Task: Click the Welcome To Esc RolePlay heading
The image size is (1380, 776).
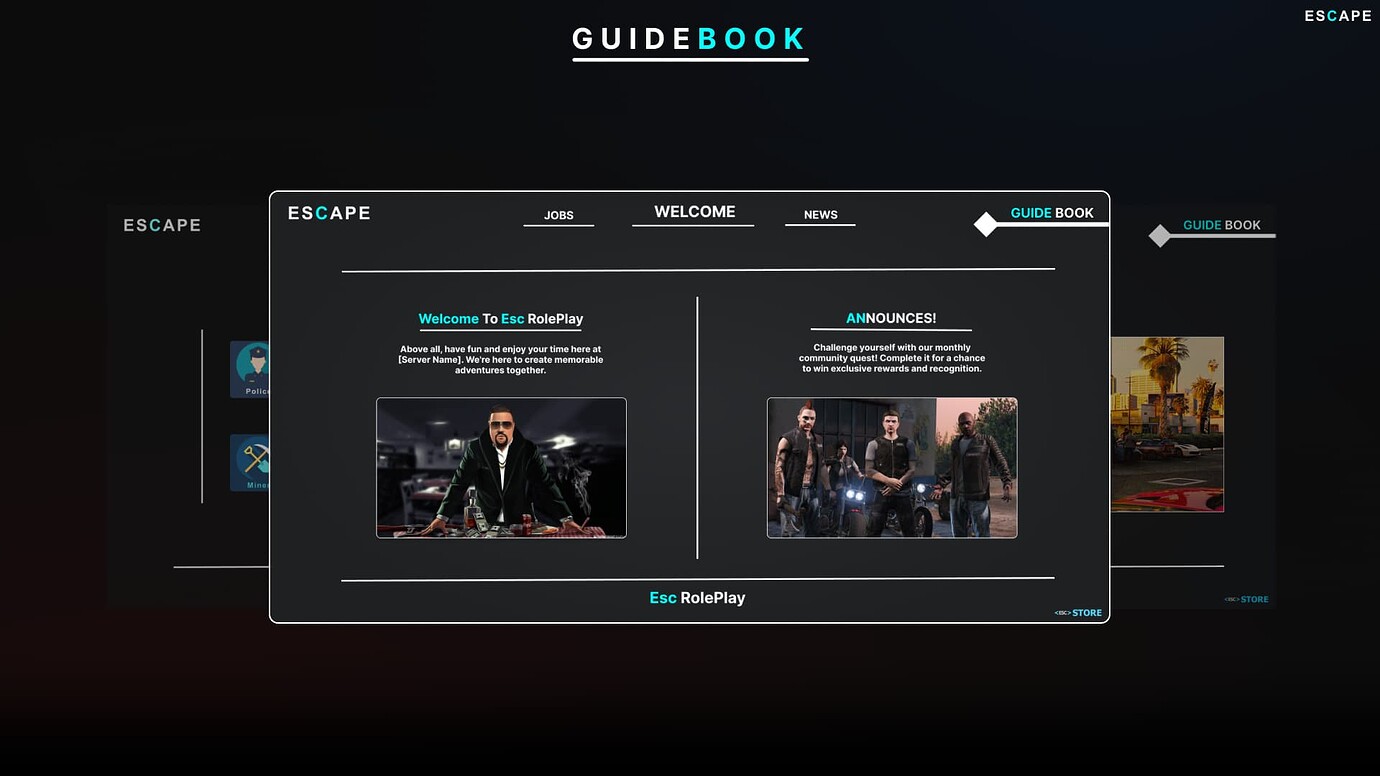Action: [x=500, y=319]
